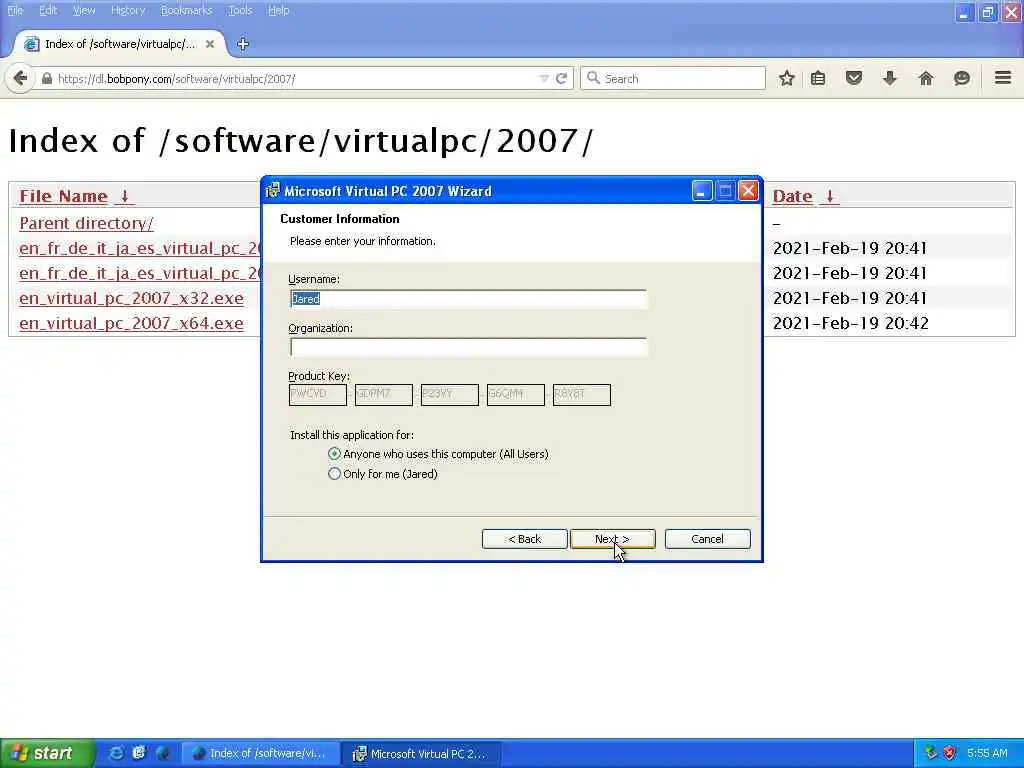Click the red security shield tray icon
Screen dimensions: 1024x768
(x=950, y=753)
